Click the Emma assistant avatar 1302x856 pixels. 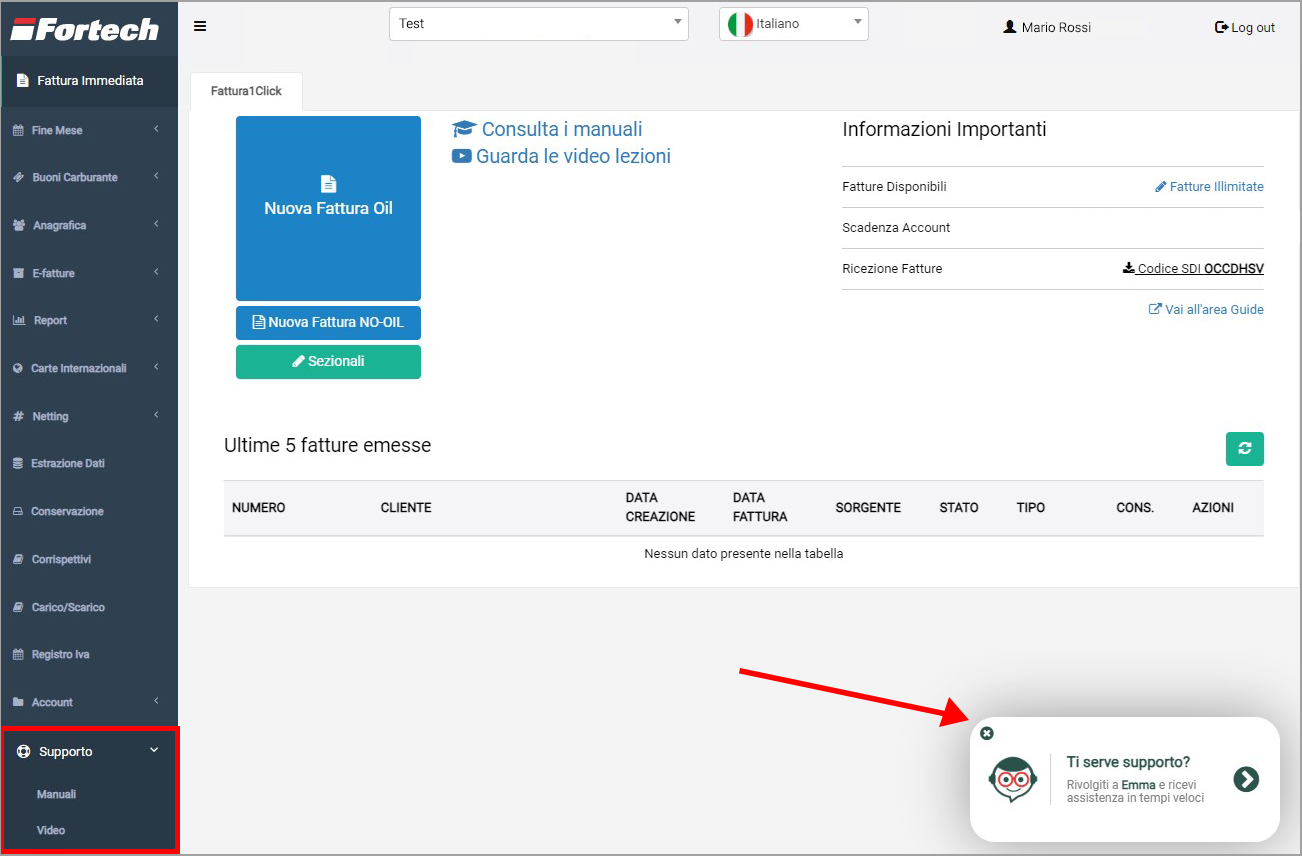1012,779
